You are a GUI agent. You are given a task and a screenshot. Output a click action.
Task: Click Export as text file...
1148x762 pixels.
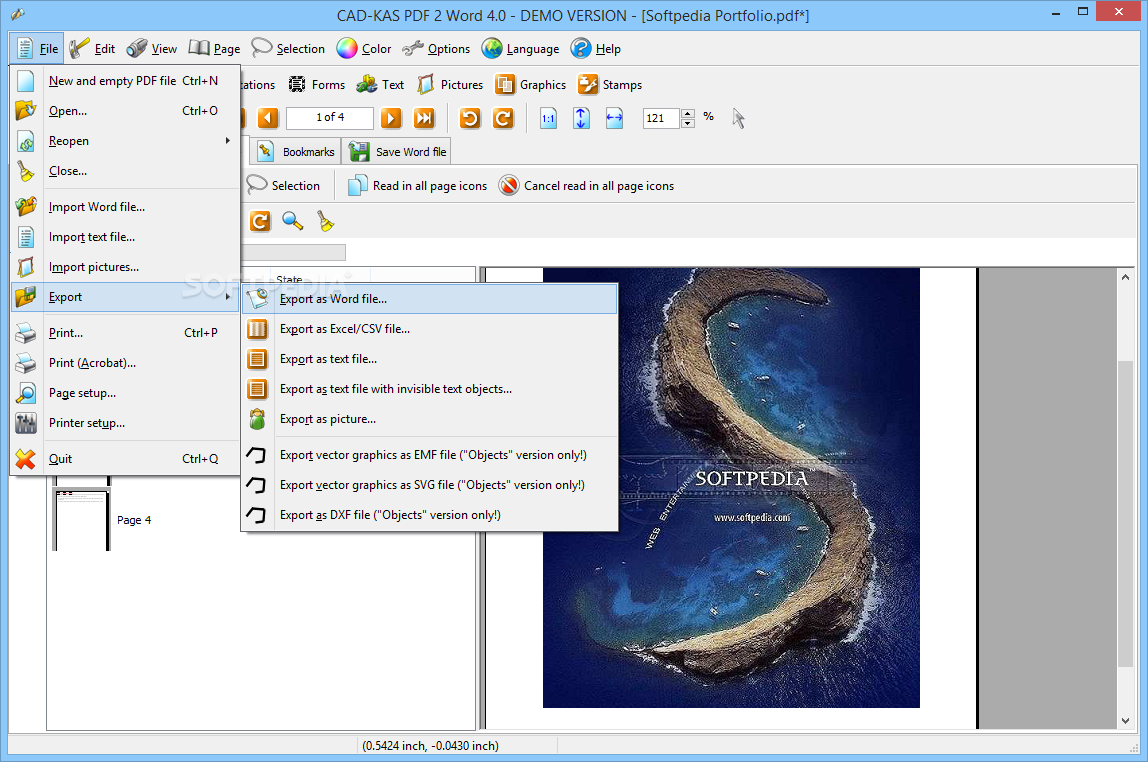(430, 359)
